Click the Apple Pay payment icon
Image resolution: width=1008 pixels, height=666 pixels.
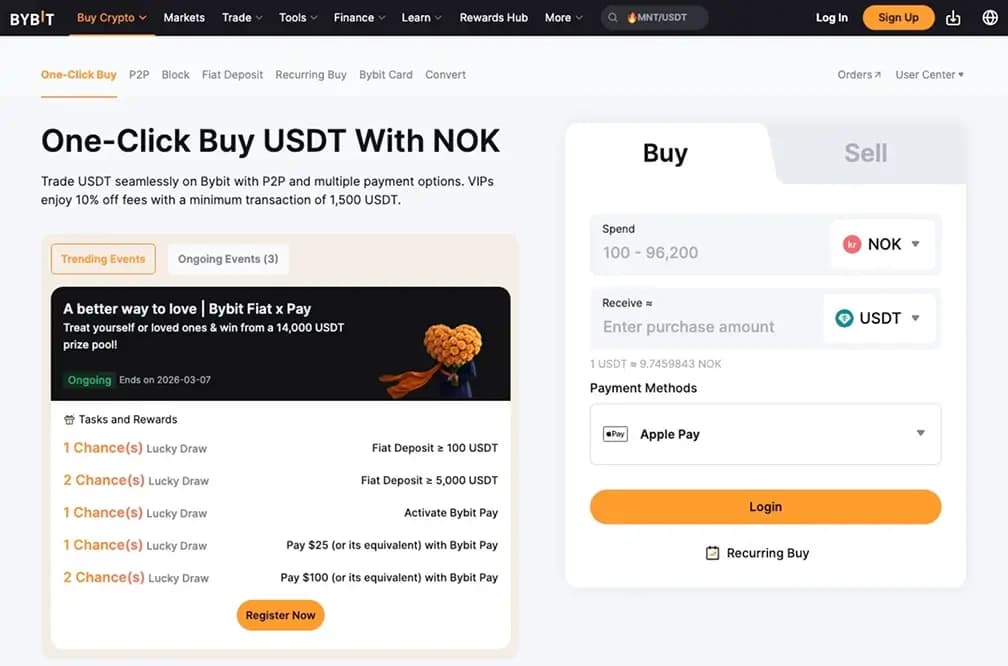tap(615, 434)
